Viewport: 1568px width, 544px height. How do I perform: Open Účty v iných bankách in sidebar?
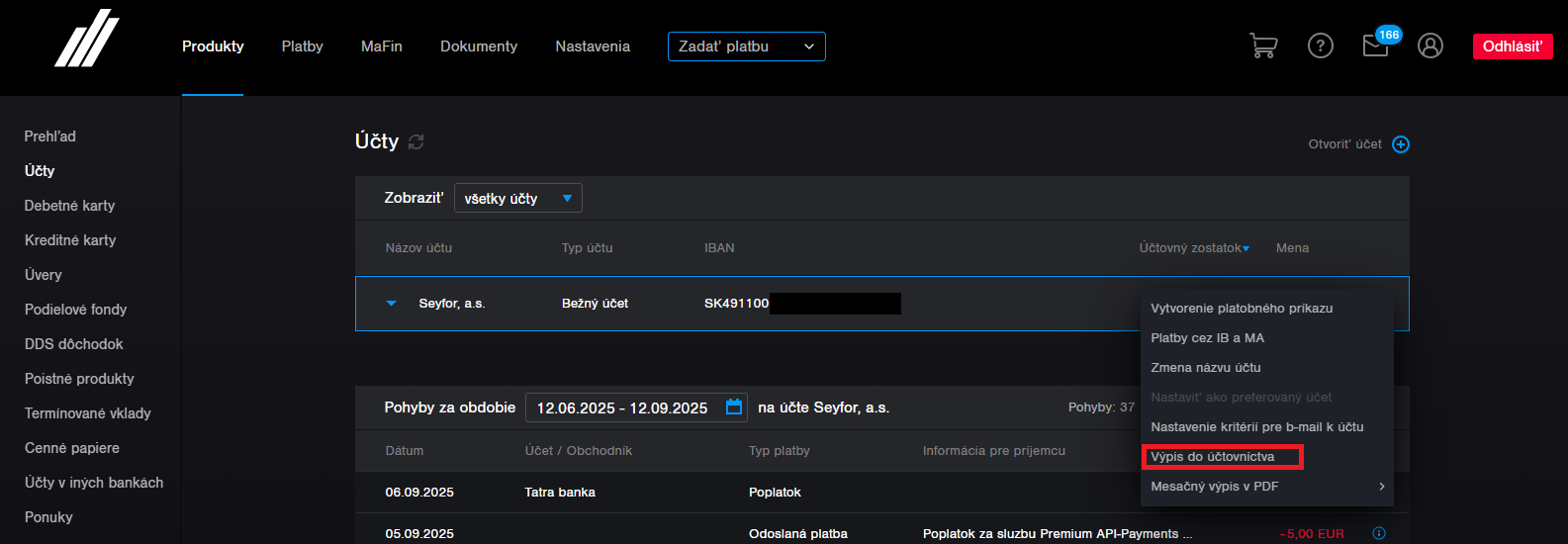pyautogui.click(x=94, y=483)
